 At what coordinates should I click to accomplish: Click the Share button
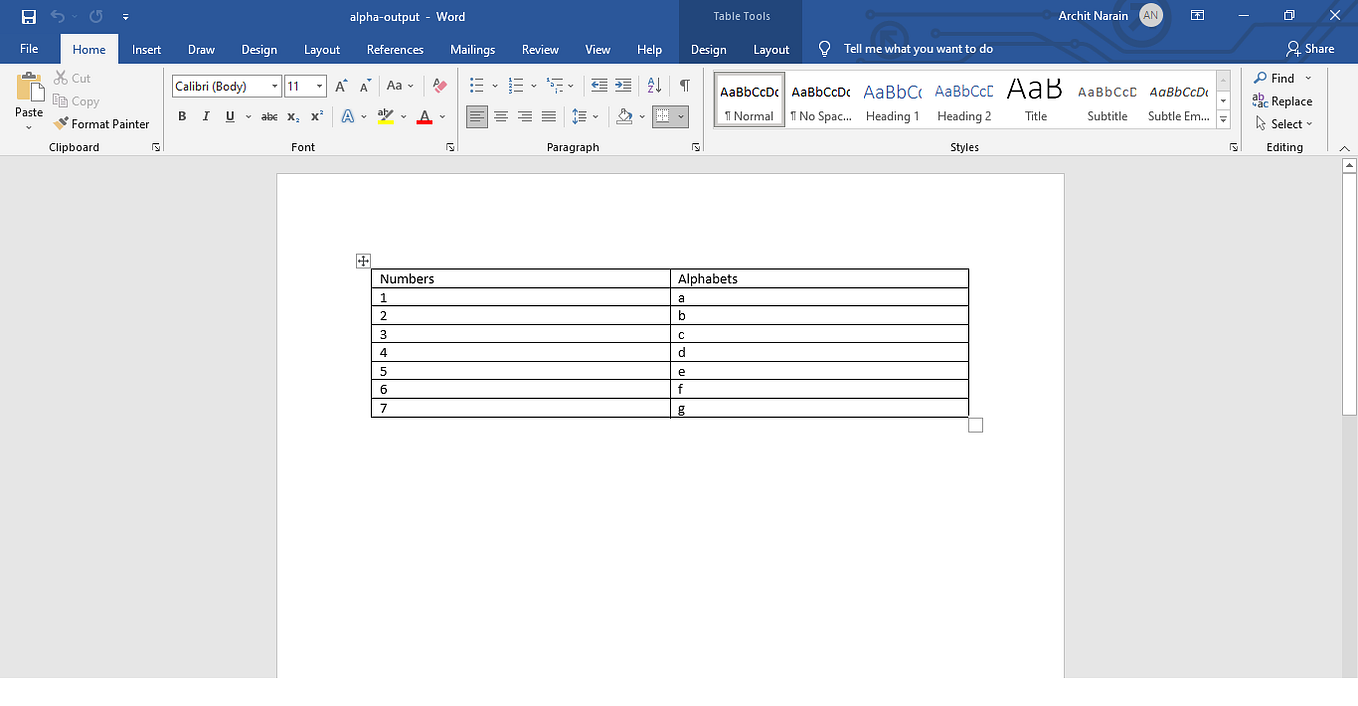point(1311,48)
